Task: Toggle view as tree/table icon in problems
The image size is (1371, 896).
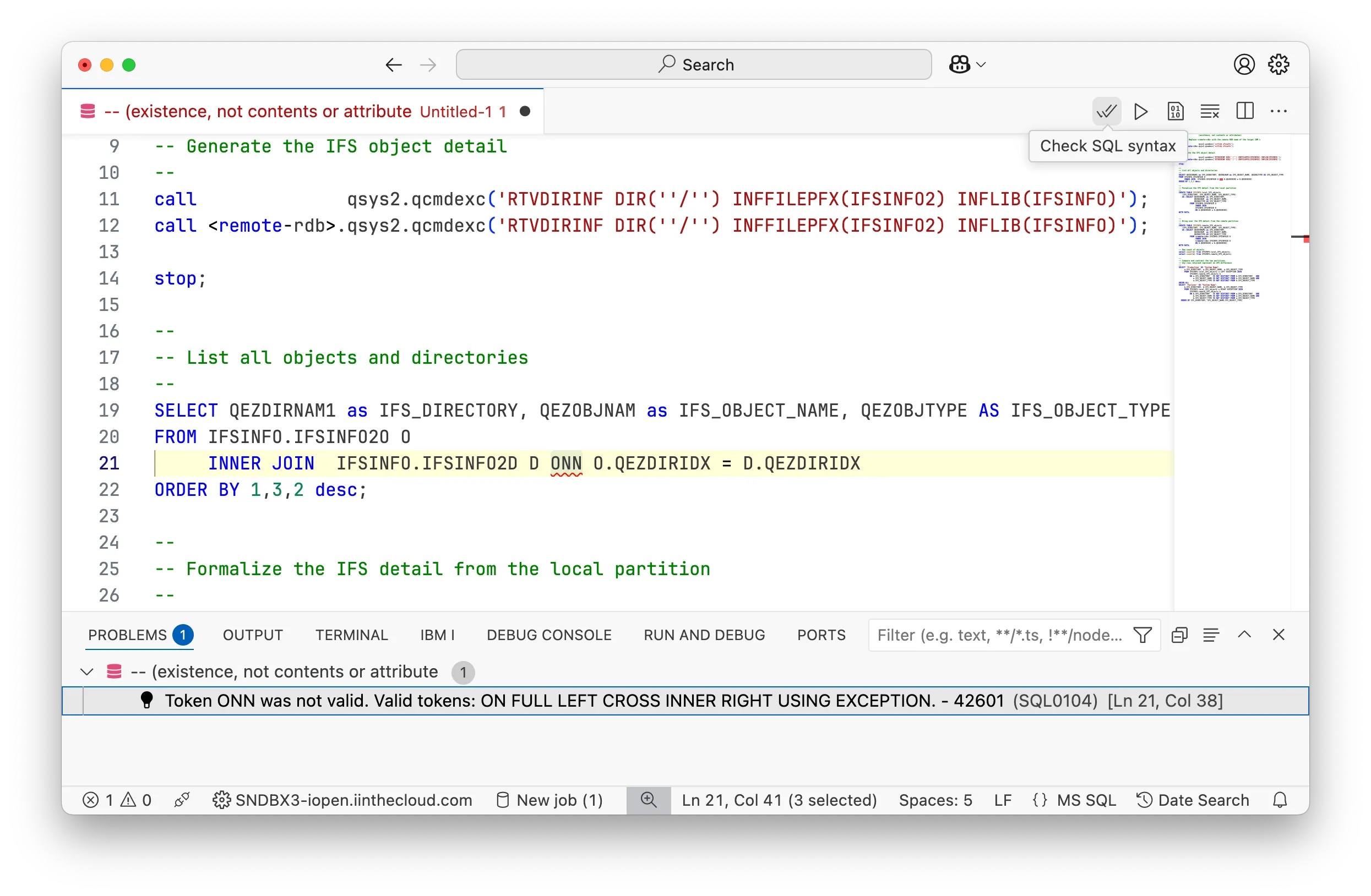Action: [1211, 635]
